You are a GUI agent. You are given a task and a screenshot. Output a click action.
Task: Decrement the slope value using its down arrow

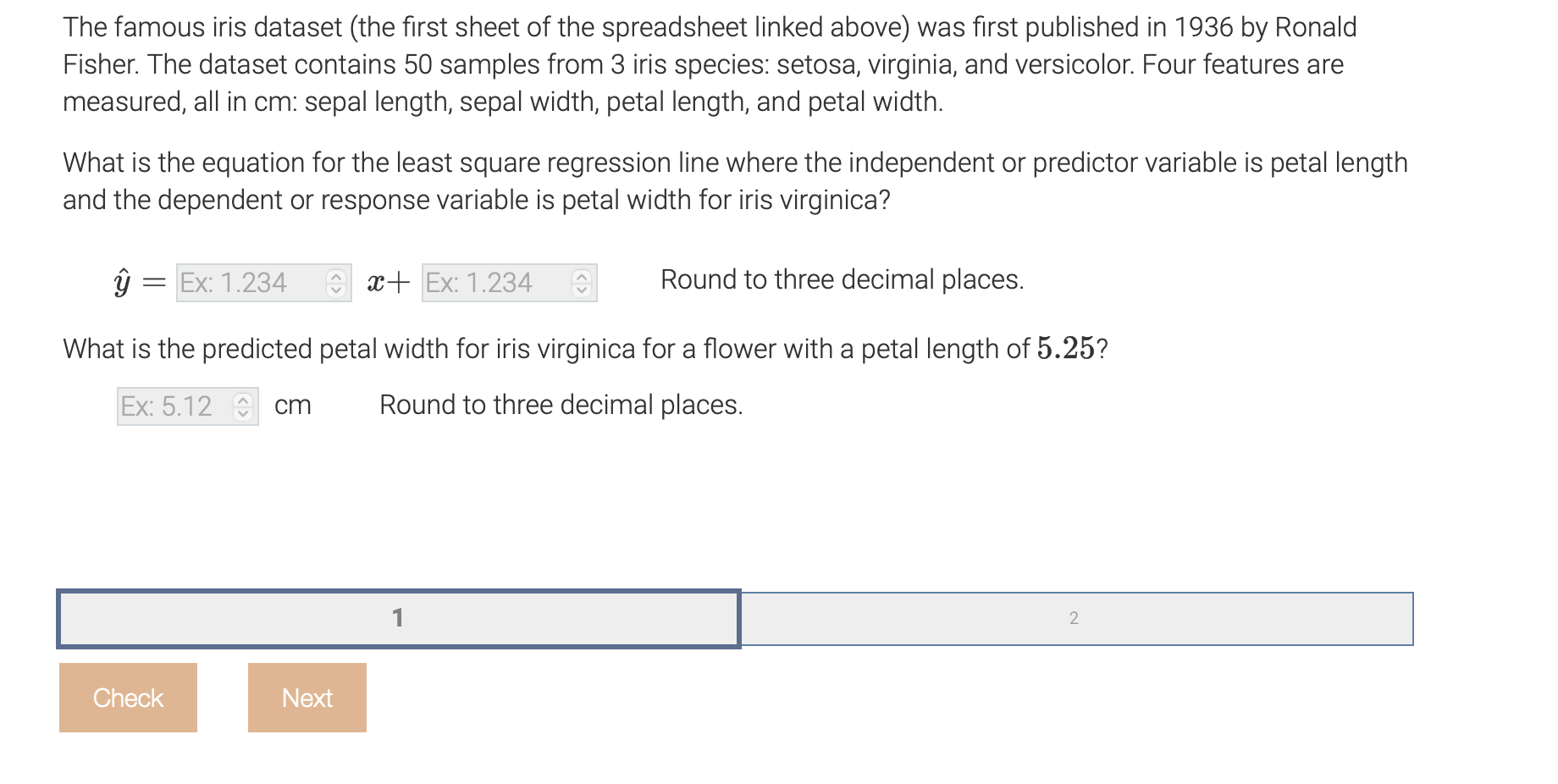tap(337, 290)
